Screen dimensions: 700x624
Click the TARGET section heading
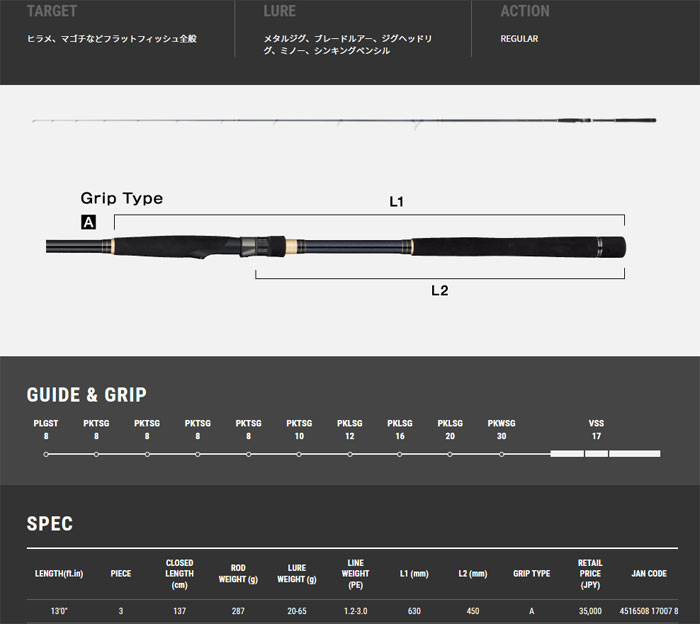(52, 11)
